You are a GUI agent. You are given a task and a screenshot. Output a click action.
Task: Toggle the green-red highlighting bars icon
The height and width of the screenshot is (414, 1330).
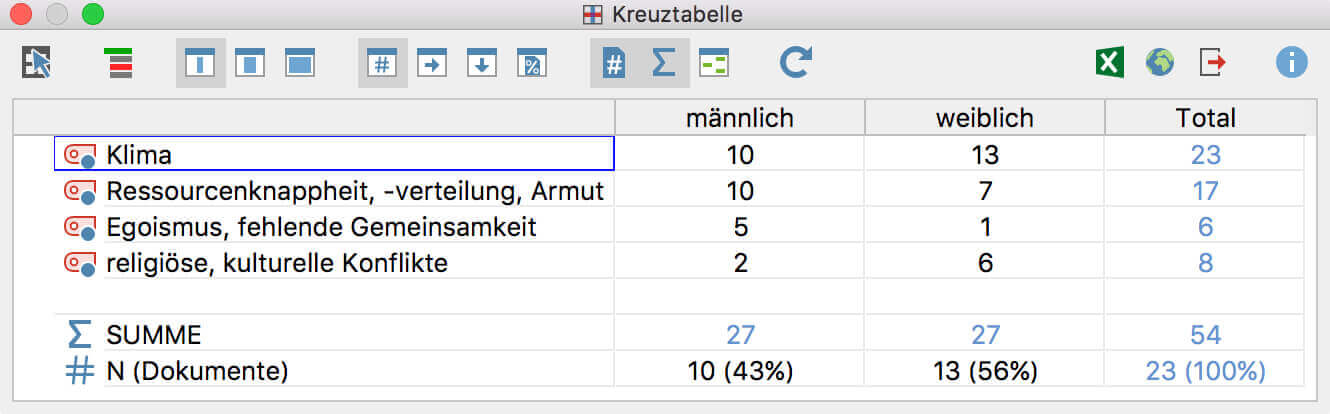118,63
